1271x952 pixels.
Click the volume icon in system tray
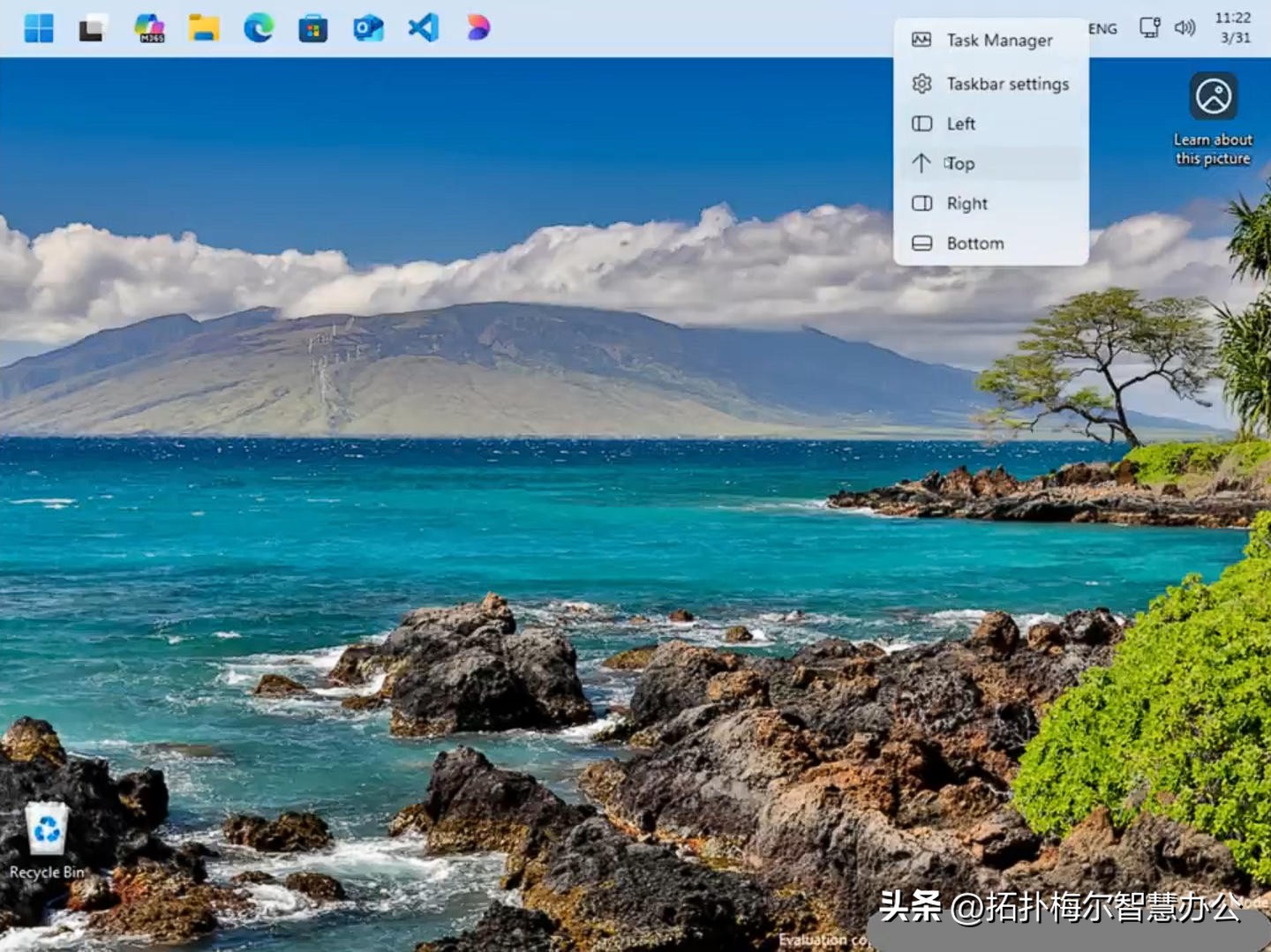[x=1184, y=27]
